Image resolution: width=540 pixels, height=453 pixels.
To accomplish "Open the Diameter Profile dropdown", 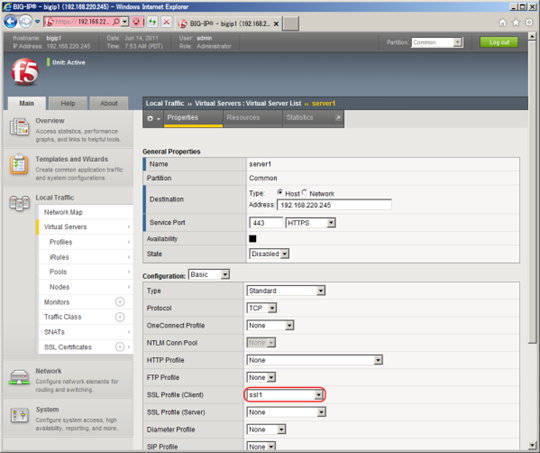I will click(266, 429).
